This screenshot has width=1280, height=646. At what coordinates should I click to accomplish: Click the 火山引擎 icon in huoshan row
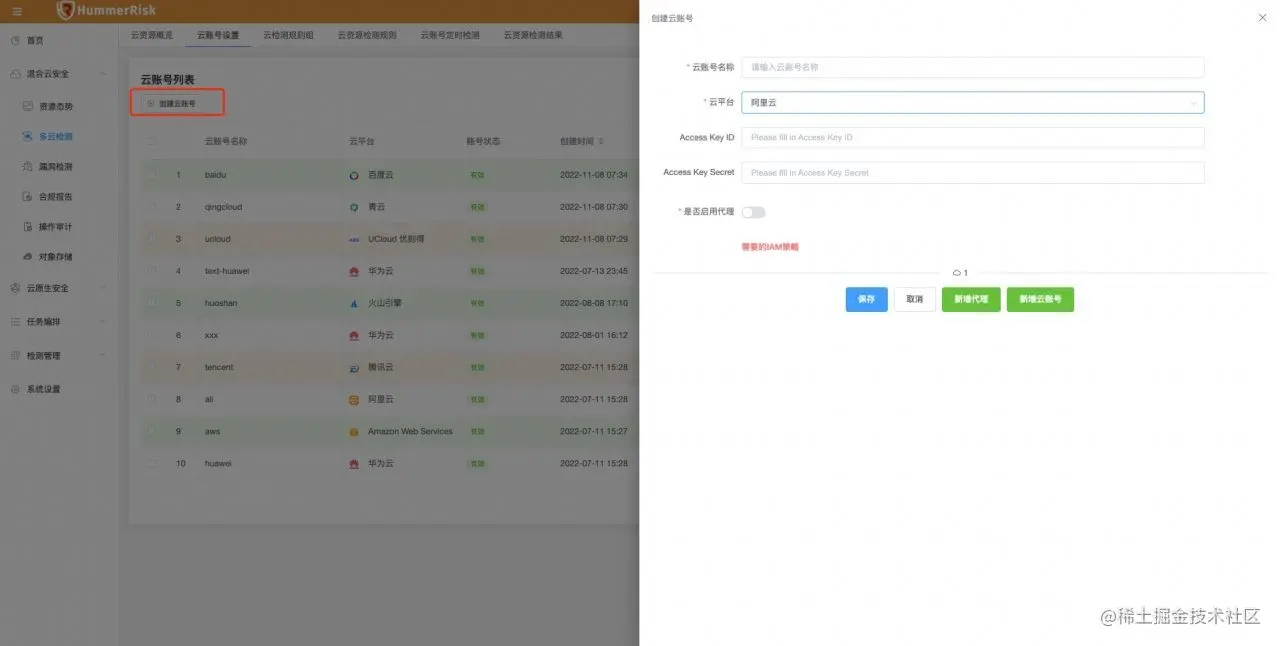pyautogui.click(x=354, y=303)
